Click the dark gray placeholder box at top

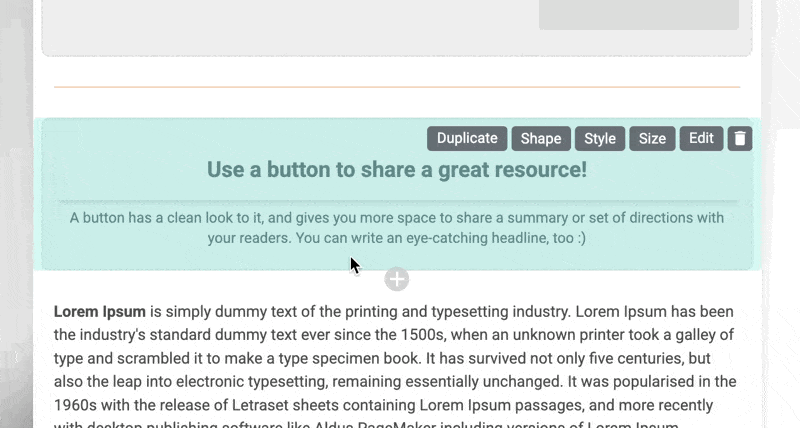click(638, 14)
